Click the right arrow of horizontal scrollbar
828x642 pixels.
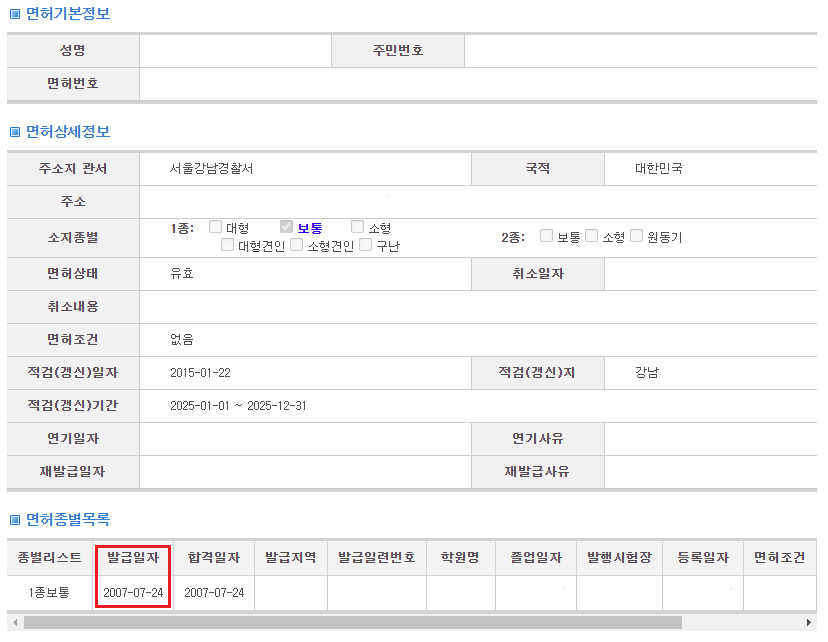808,622
